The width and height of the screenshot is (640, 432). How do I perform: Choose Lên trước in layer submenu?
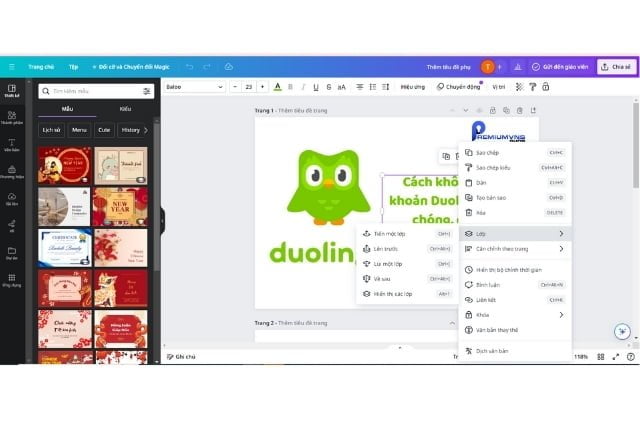click(407, 249)
